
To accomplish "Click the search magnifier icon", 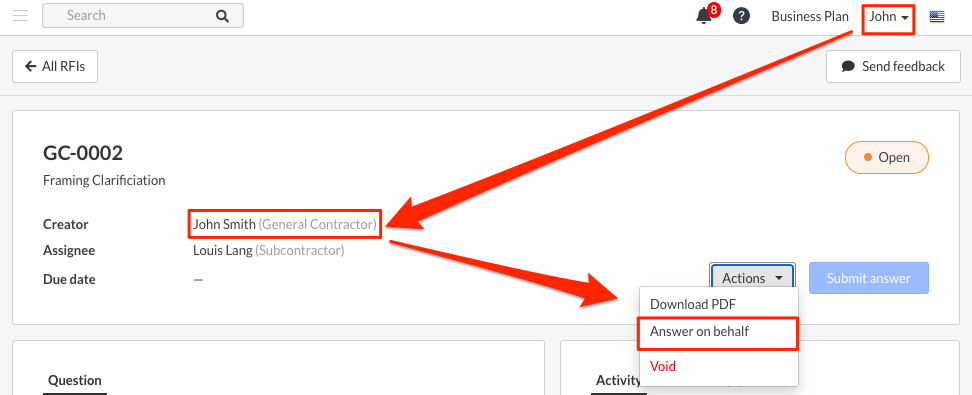I will [x=223, y=16].
